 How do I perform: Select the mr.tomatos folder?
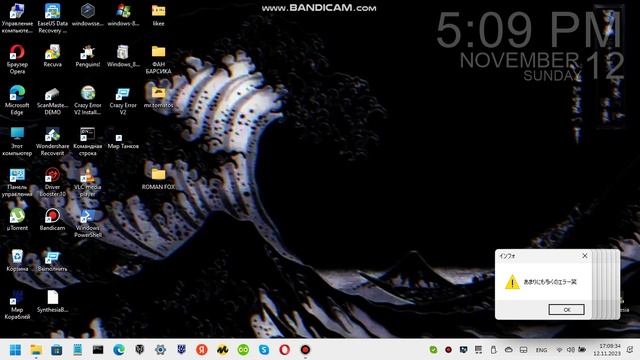[158, 97]
